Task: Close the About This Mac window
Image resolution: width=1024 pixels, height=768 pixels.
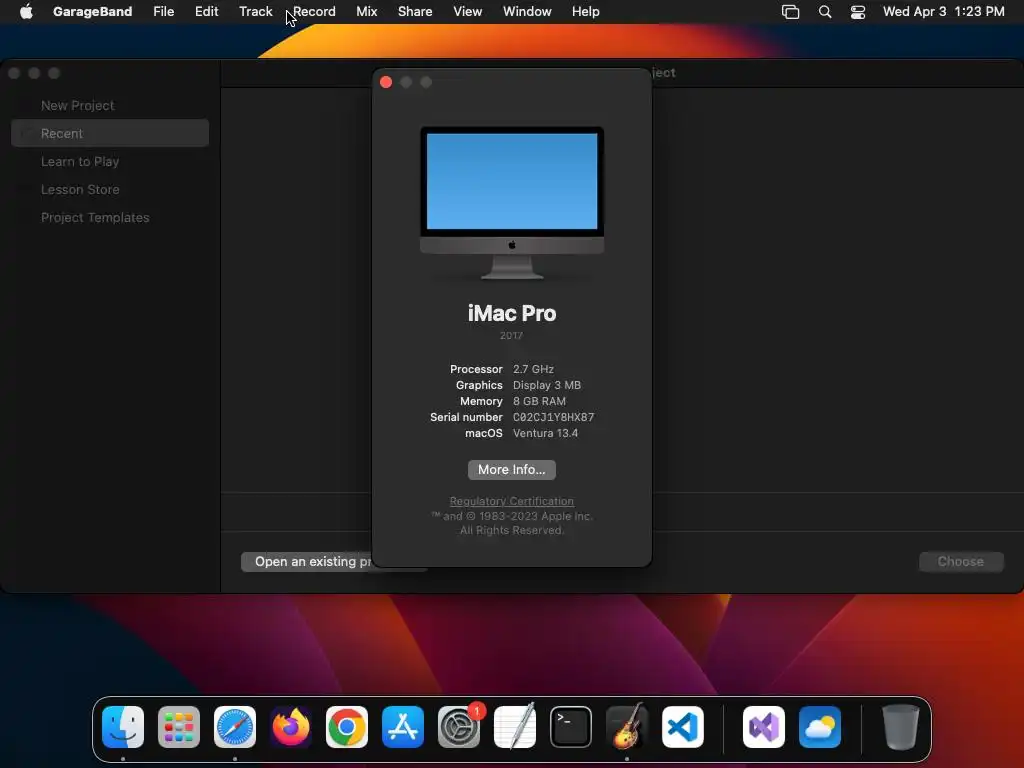Action: coord(386,82)
